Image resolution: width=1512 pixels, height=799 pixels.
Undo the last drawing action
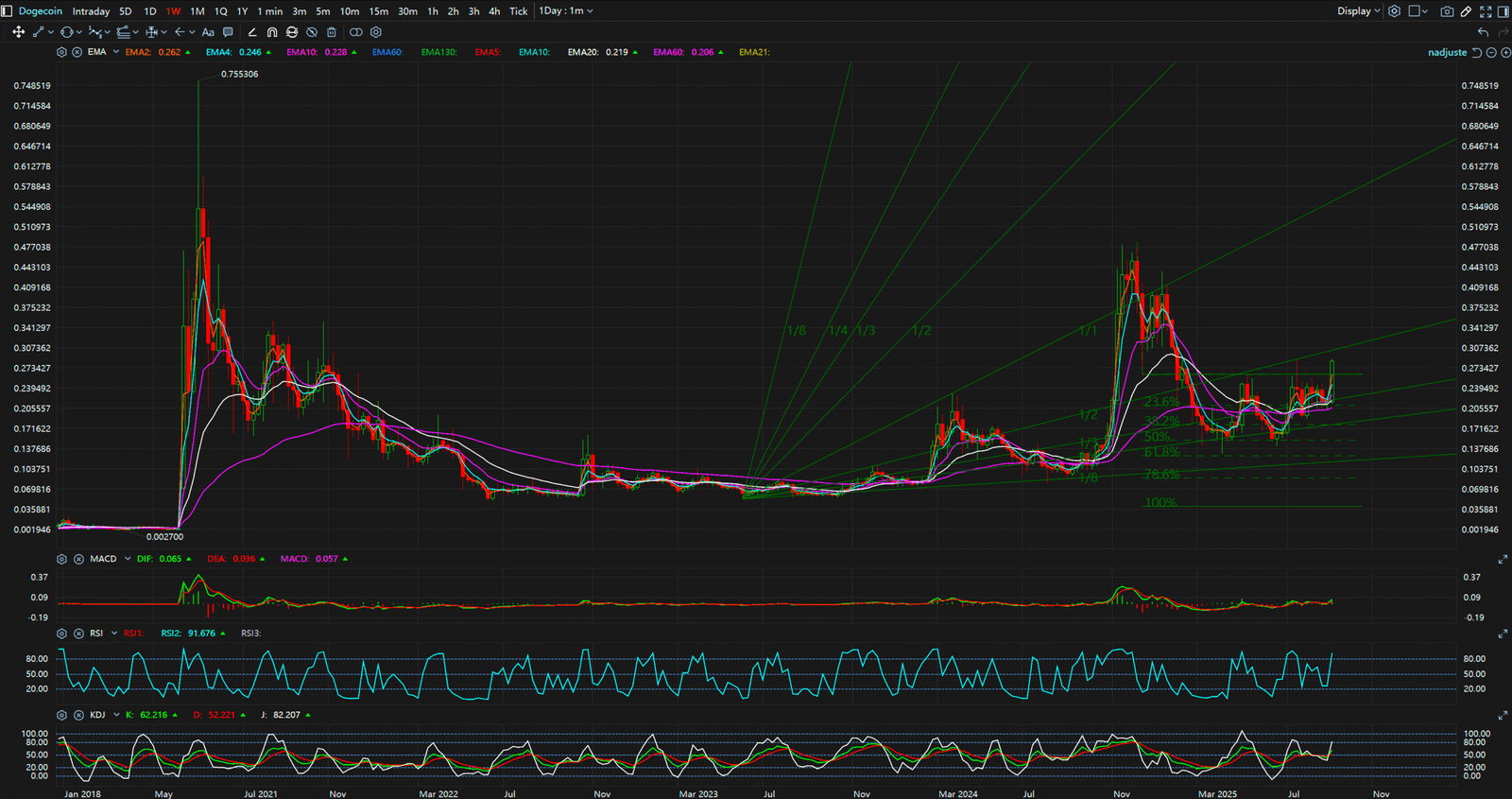point(1484,32)
